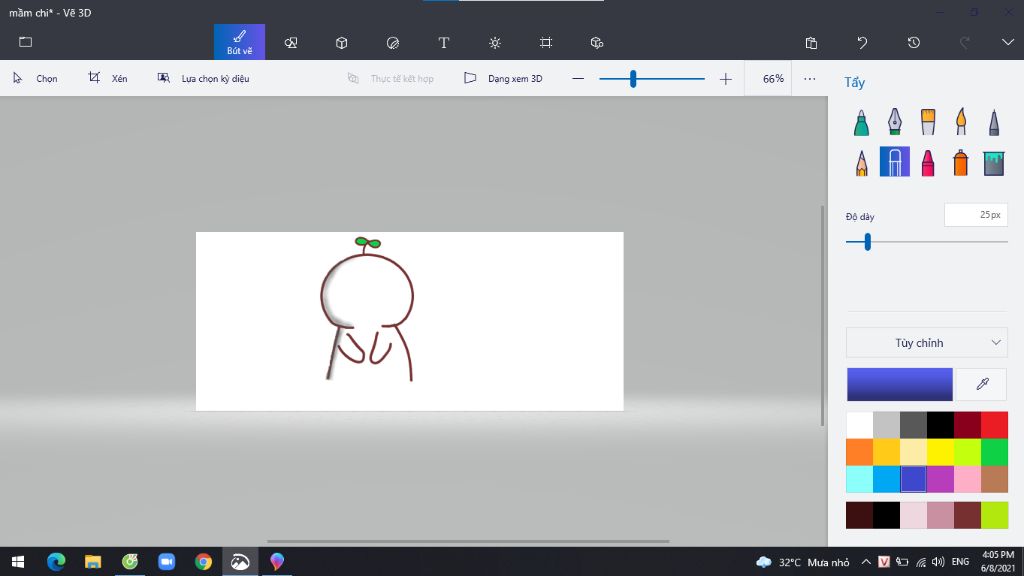This screenshot has width=1024, height=576.
Task: Open Microsoft Edge from the taskbar
Action: pos(56,562)
